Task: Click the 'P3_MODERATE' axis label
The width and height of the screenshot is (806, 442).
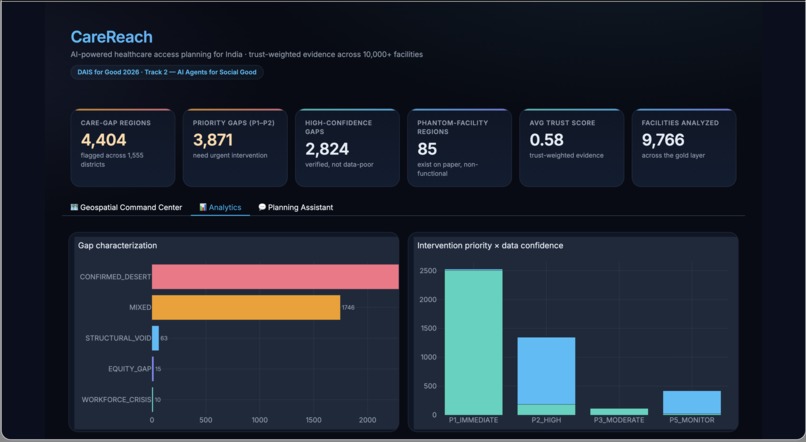Action: tap(619, 420)
